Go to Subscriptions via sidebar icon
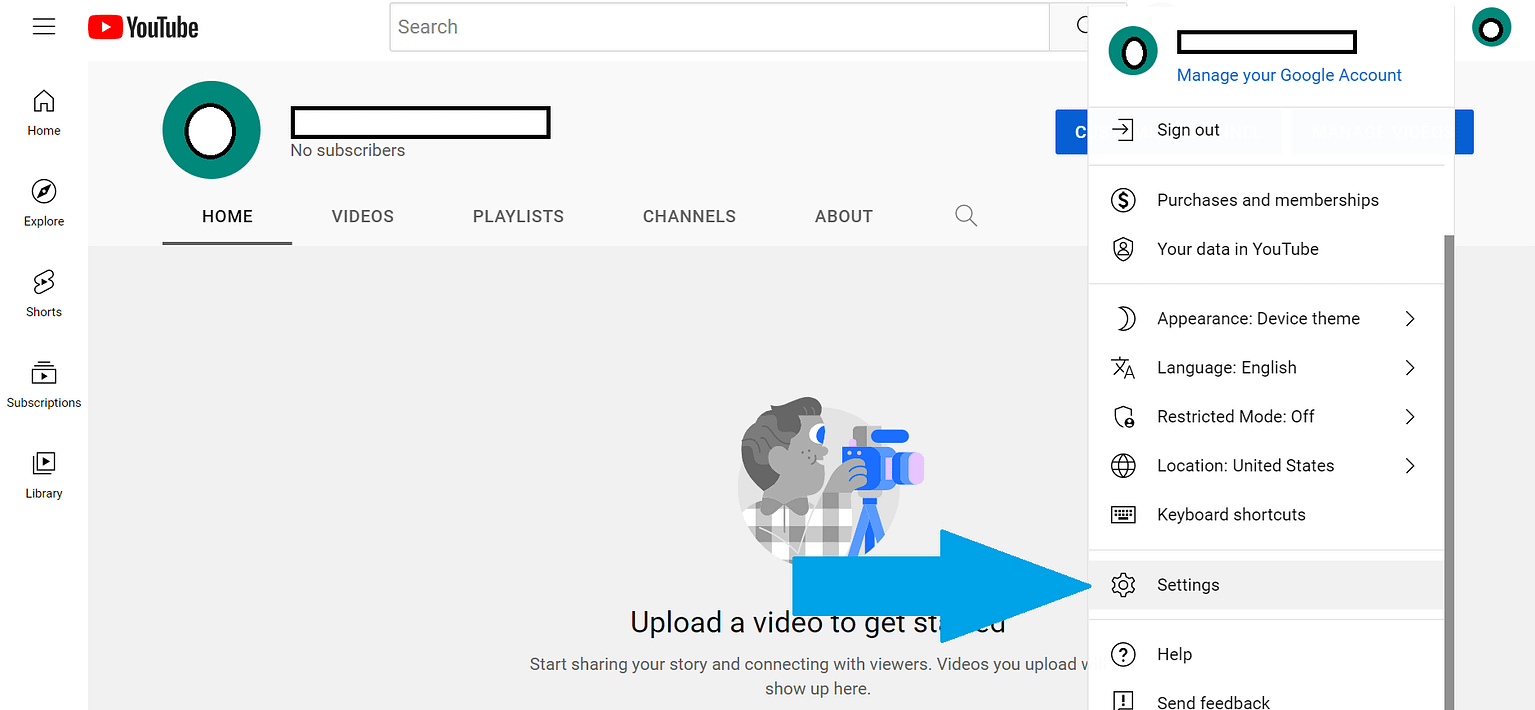 pos(43,383)
